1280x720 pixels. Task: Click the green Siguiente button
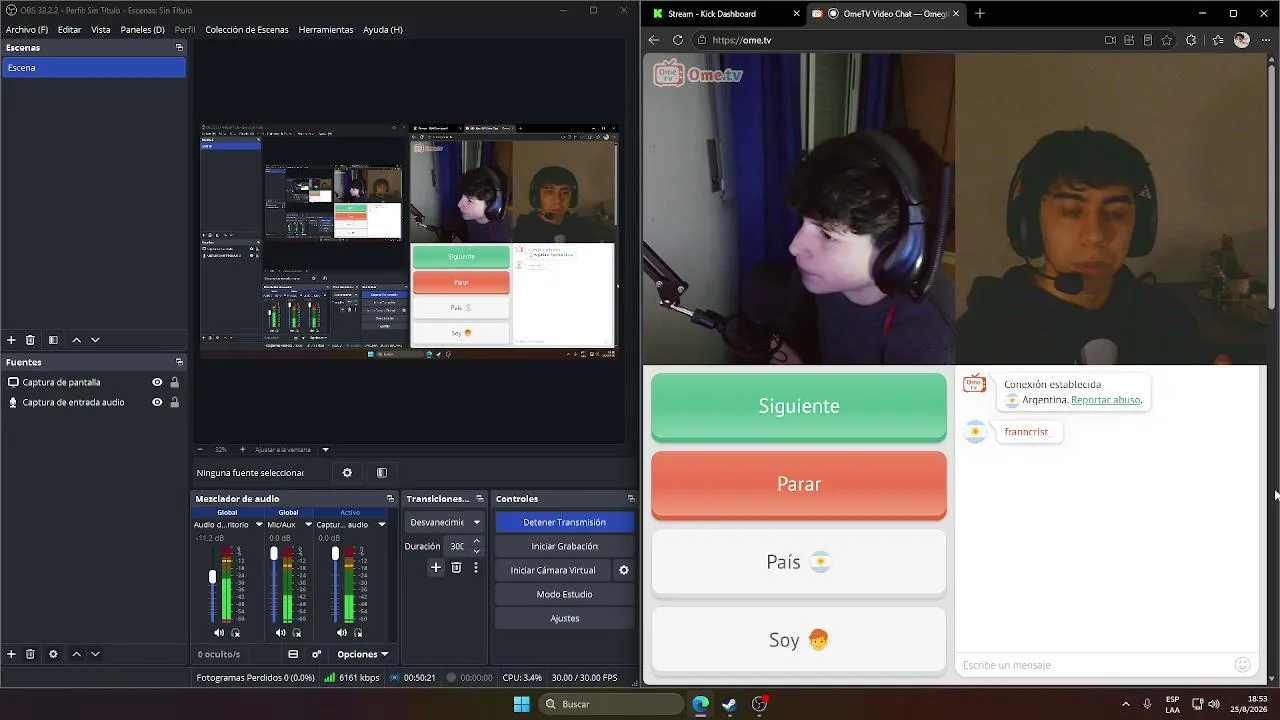(799, 406)
